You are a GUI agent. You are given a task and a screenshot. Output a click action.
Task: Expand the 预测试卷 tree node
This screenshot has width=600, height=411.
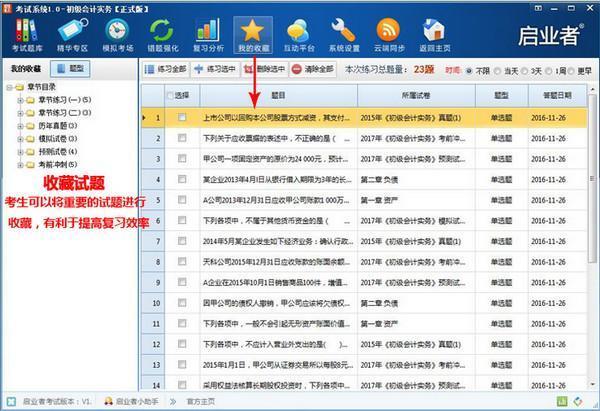tap(20, 152)
